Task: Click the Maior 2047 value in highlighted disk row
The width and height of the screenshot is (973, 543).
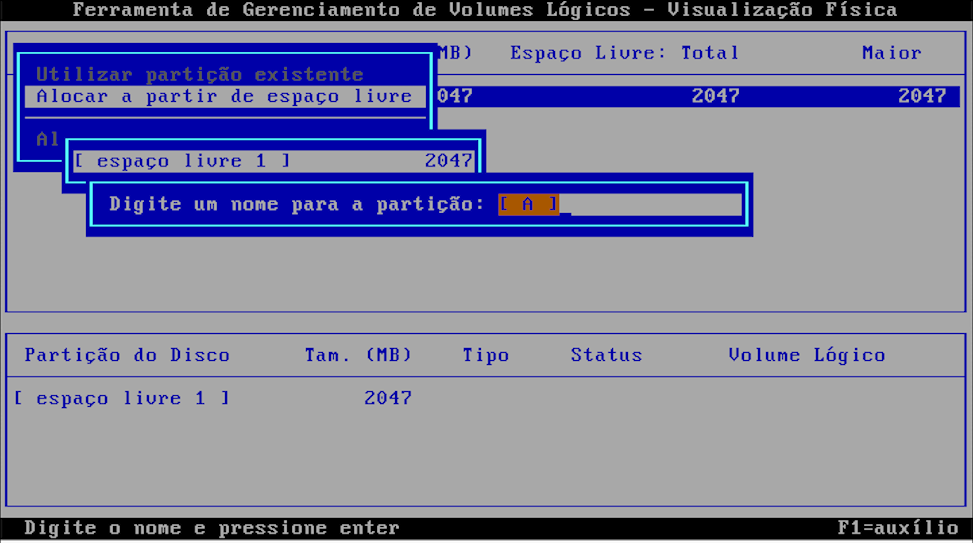Action: [921, 97]
